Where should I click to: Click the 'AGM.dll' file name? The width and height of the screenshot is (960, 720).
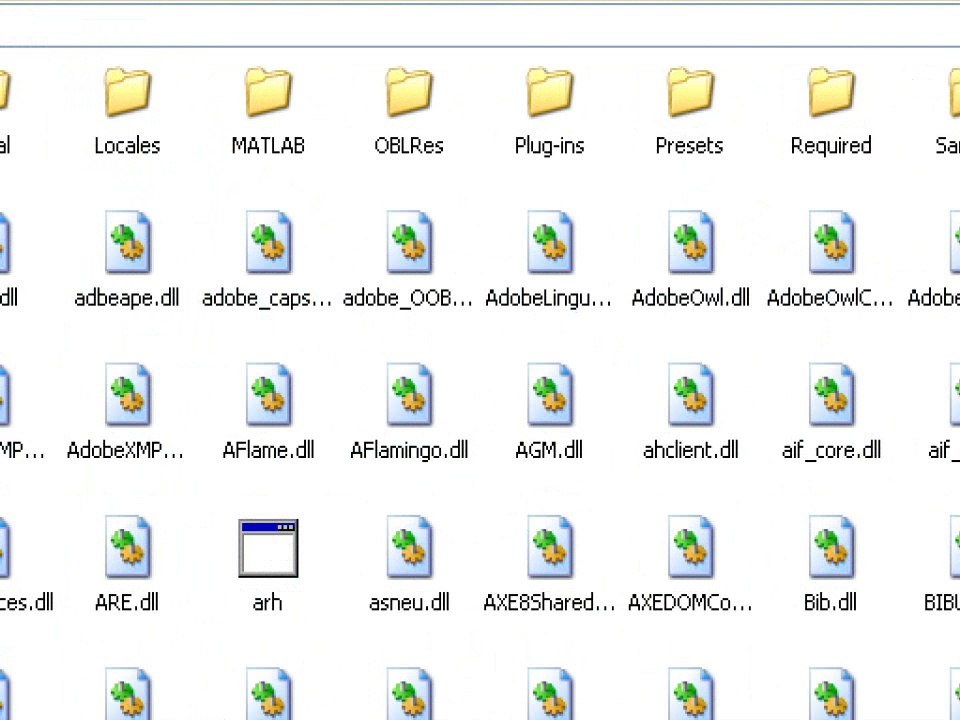click(549, 451)
